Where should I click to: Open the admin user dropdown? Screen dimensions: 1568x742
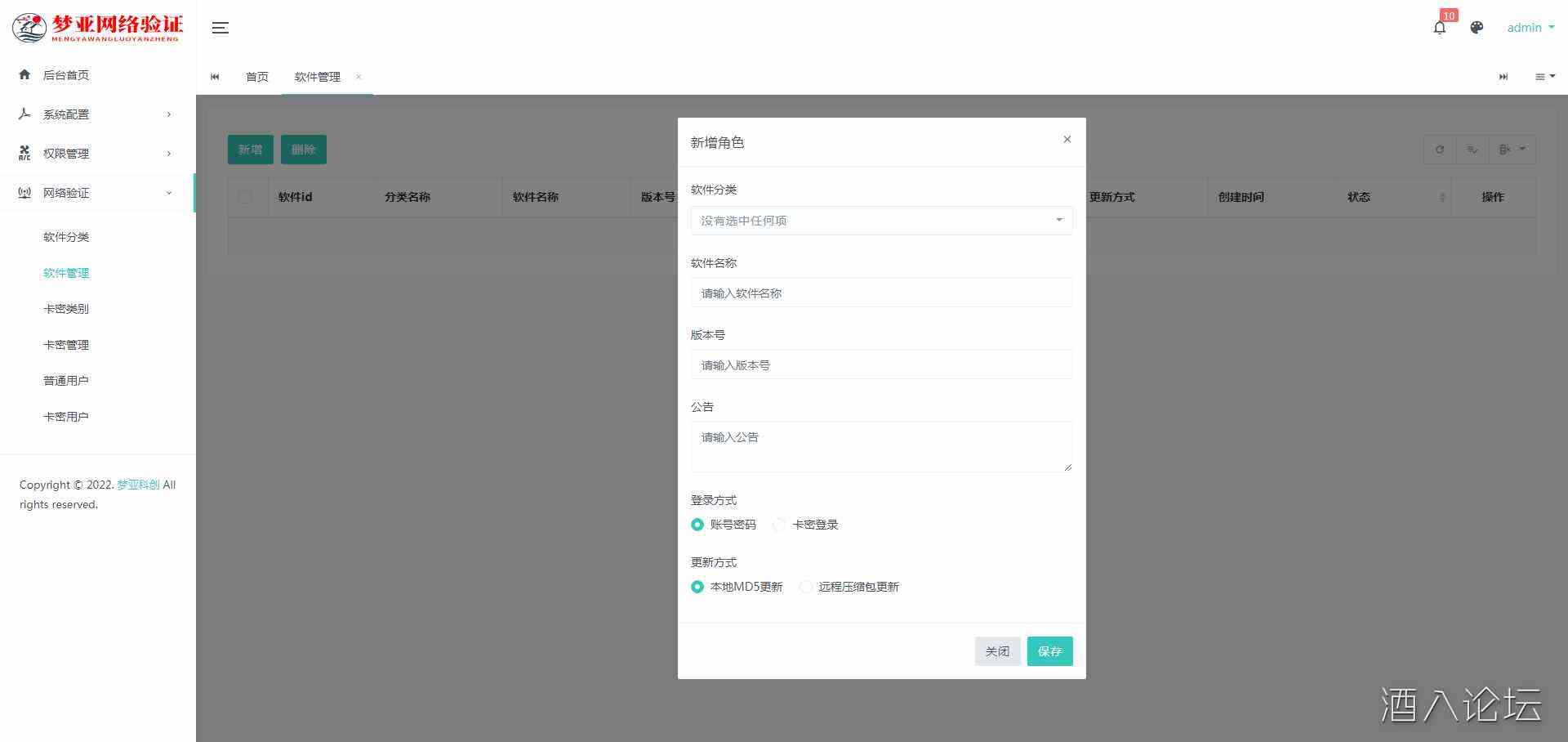(x=1530, y=28)
